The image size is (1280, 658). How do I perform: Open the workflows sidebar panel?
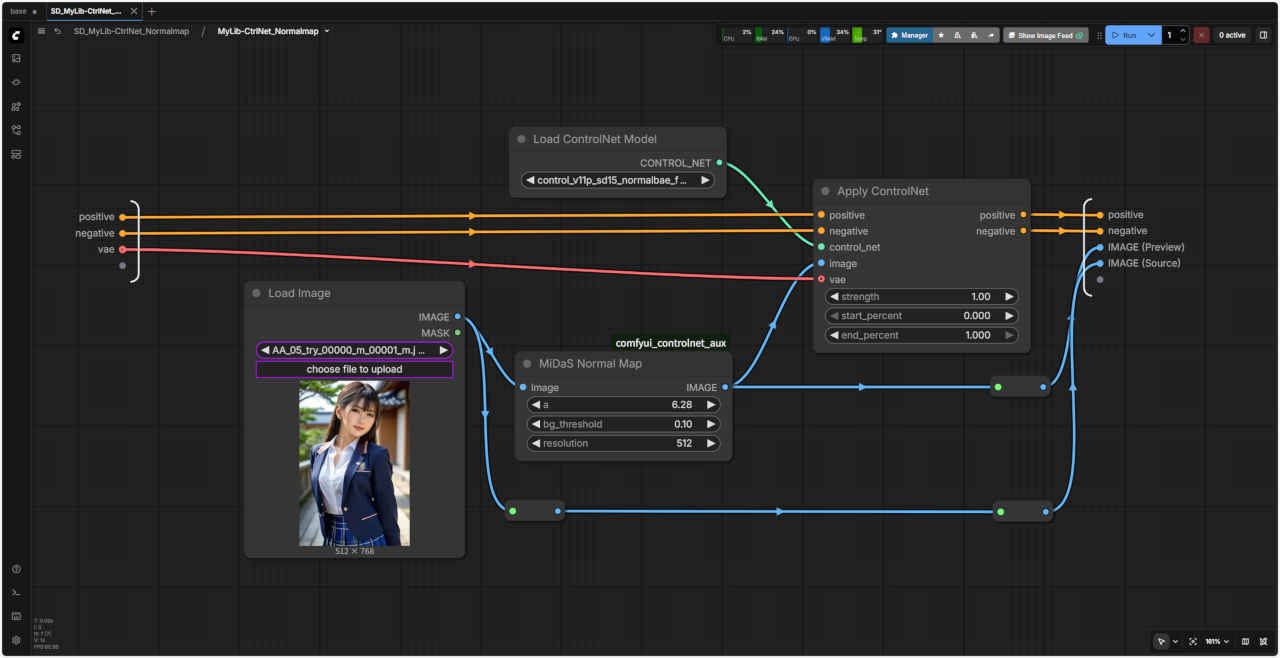pyautogui.click(x=16, y=130)
